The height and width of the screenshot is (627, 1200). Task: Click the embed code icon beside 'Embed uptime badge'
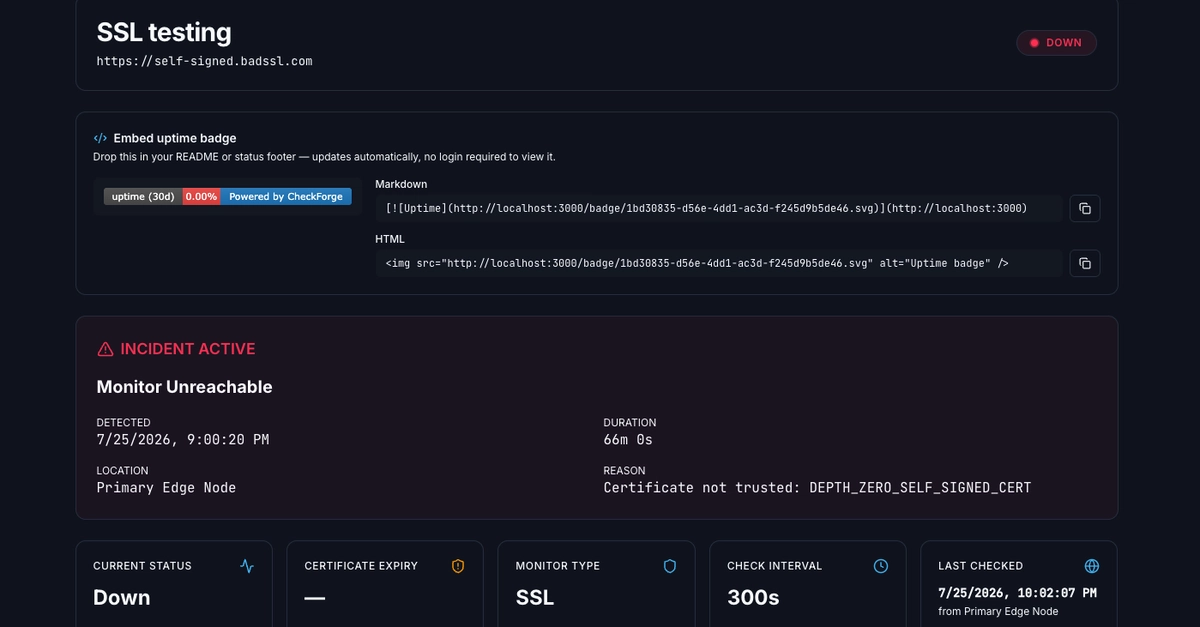click(100, 138)
